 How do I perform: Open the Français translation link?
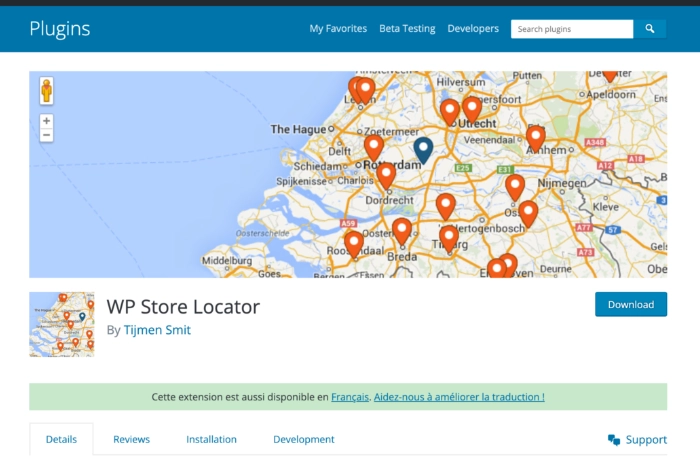point(350,397)
